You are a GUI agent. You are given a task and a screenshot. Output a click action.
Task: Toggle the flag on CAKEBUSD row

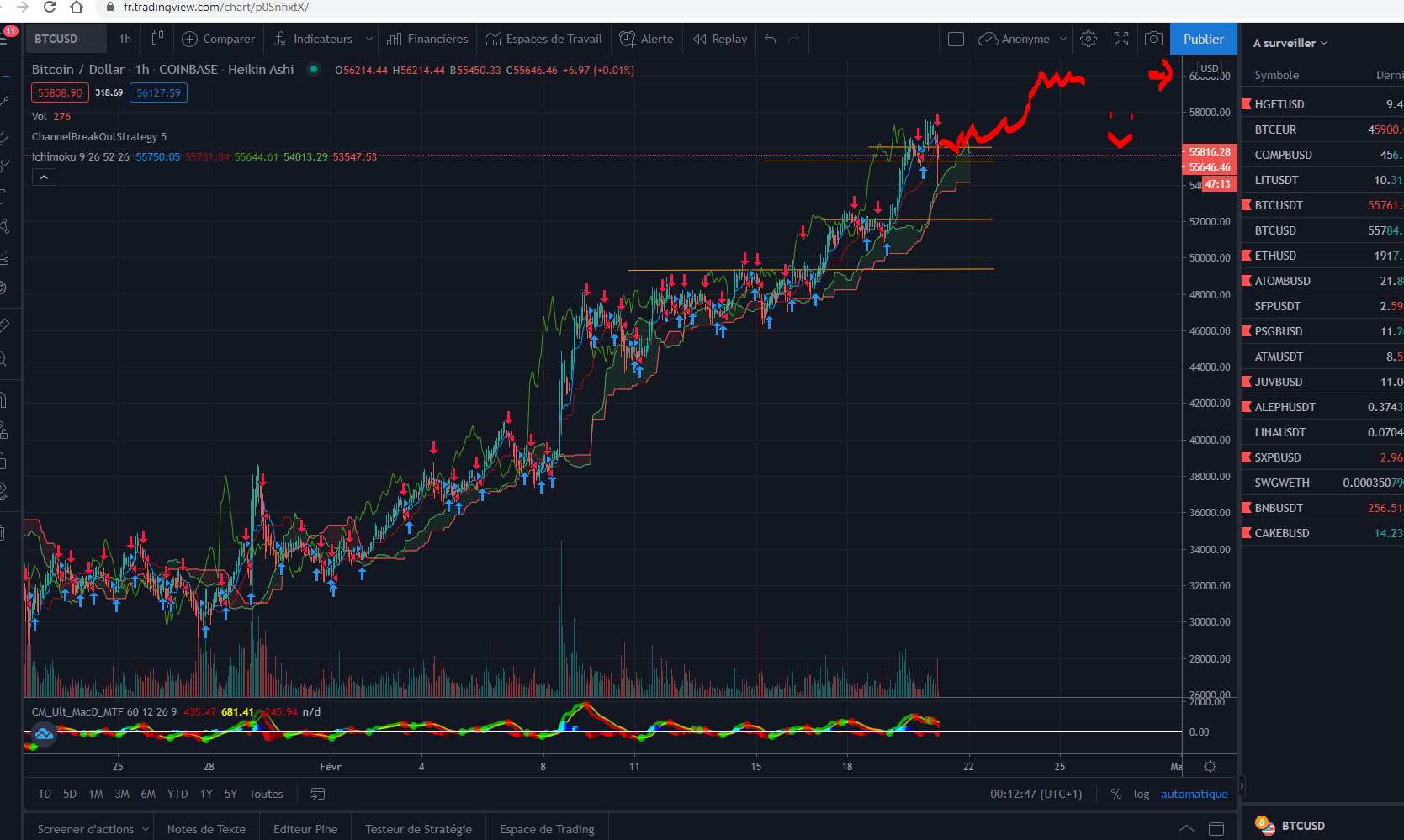pos(1247,532)
